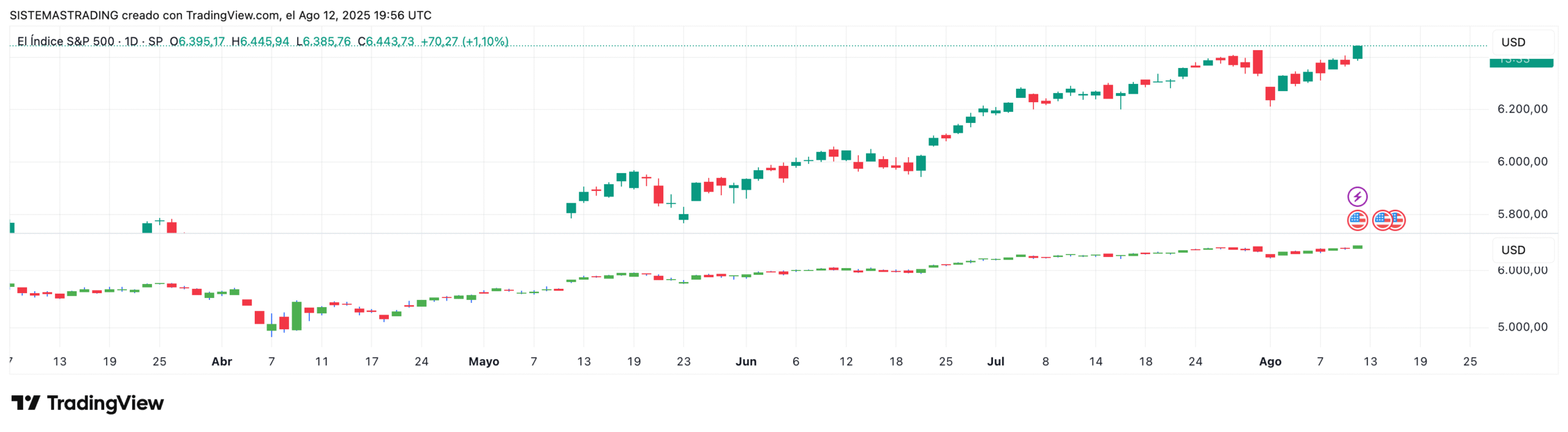1568x432 pixels.
Task: Click the latest green candle in upper pane
Action: click(x=1357, y=53)
